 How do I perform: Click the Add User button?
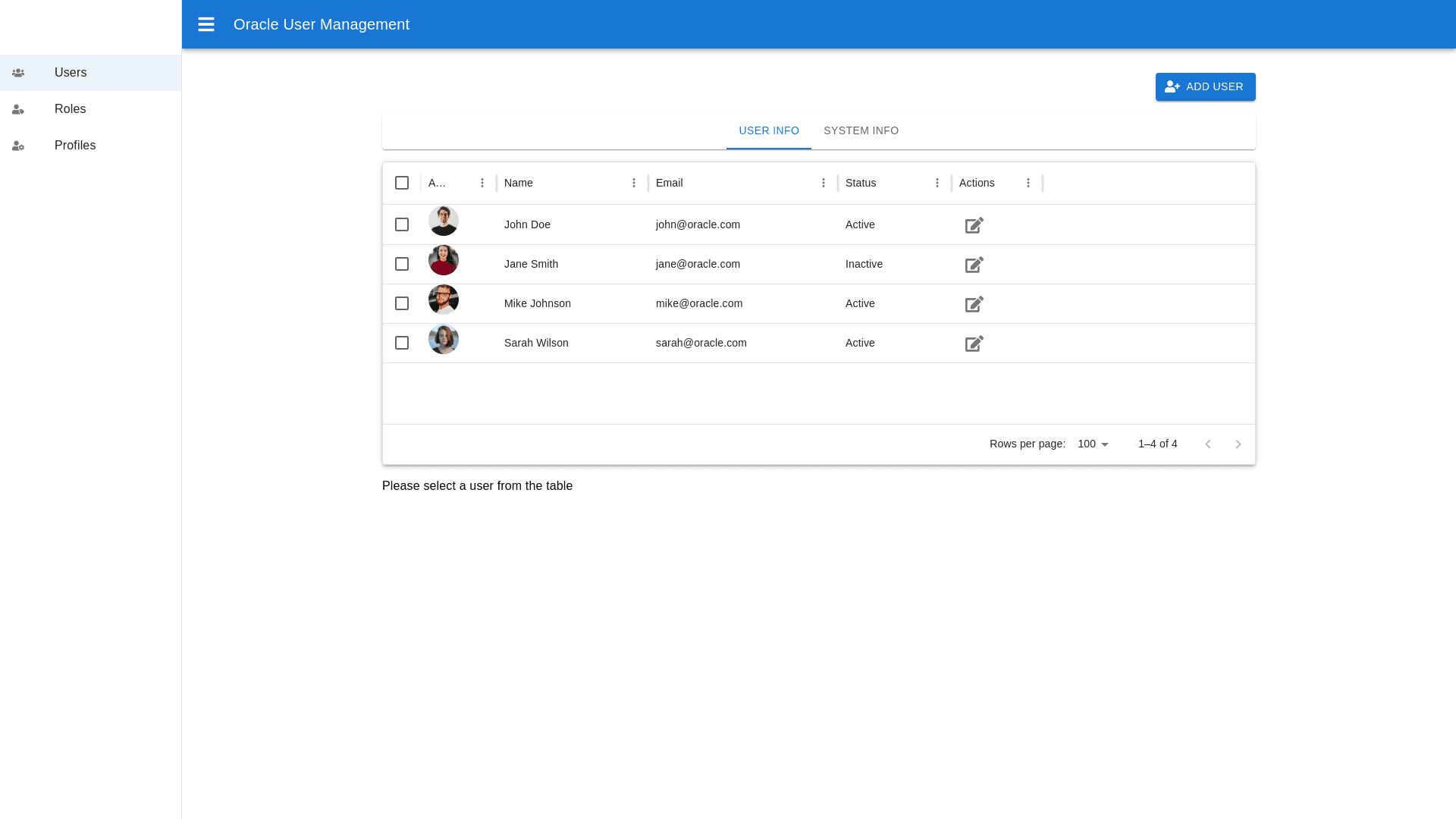click(x=1205, y=86)
